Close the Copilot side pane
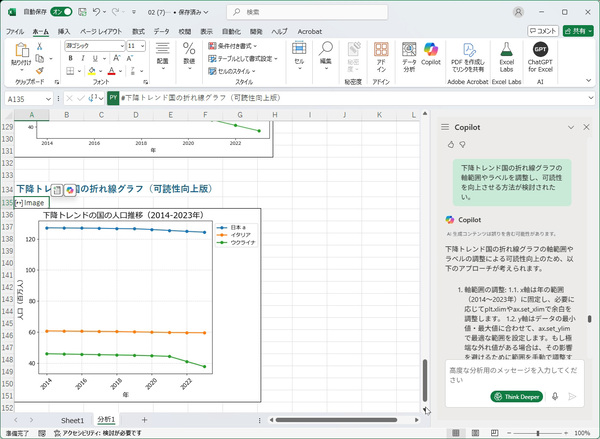 (x=586, y=128)
